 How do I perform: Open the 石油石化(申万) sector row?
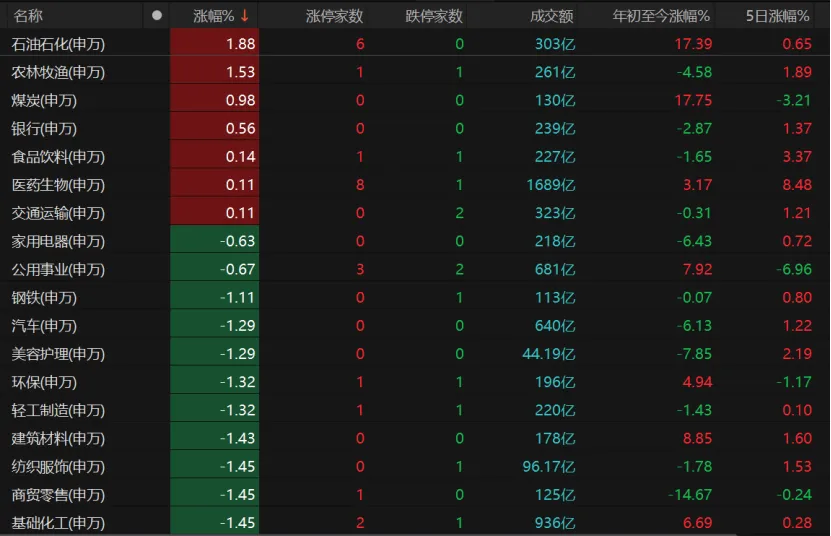click(58, 44)
